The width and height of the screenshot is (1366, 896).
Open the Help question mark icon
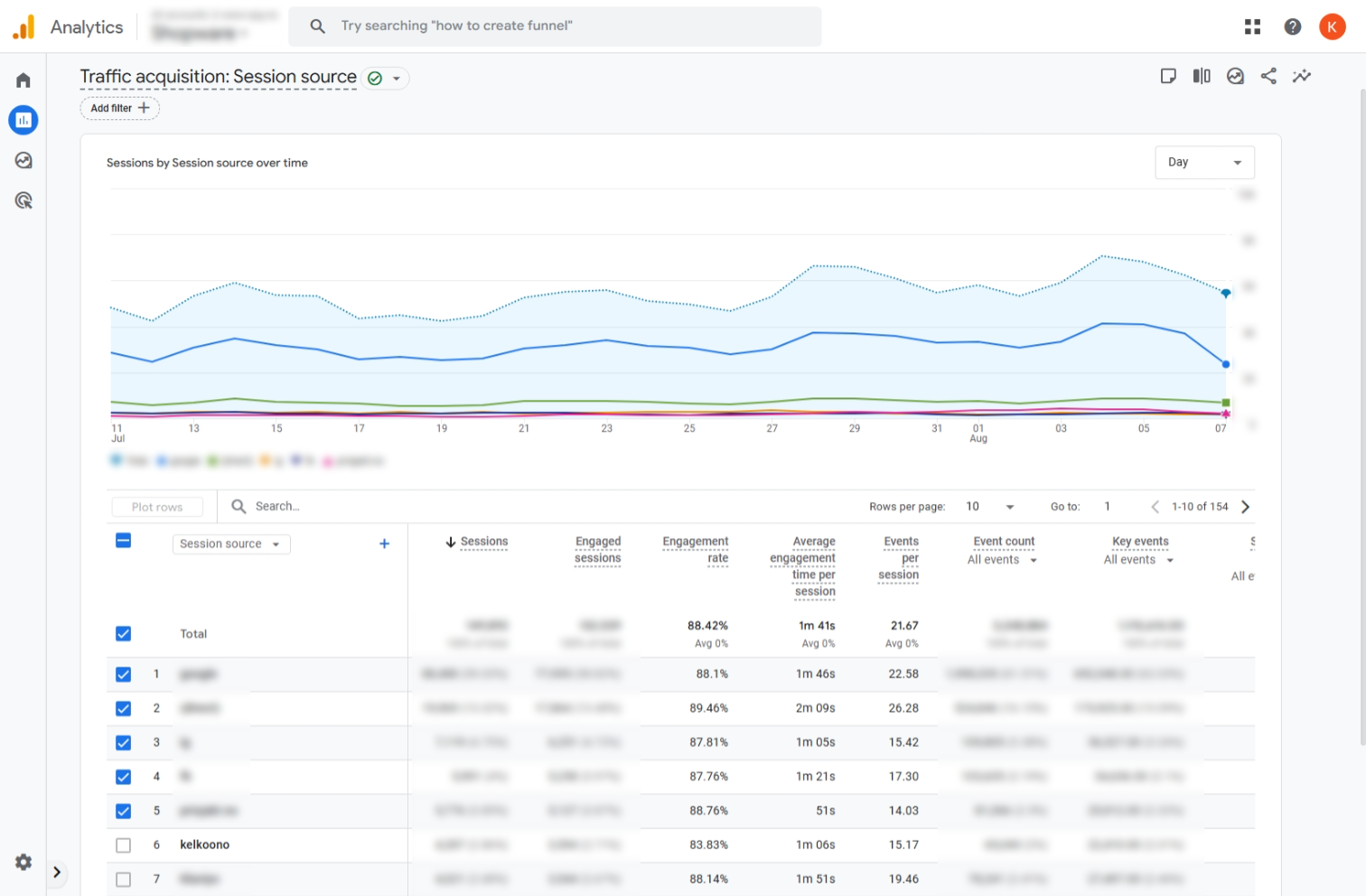1293,27
